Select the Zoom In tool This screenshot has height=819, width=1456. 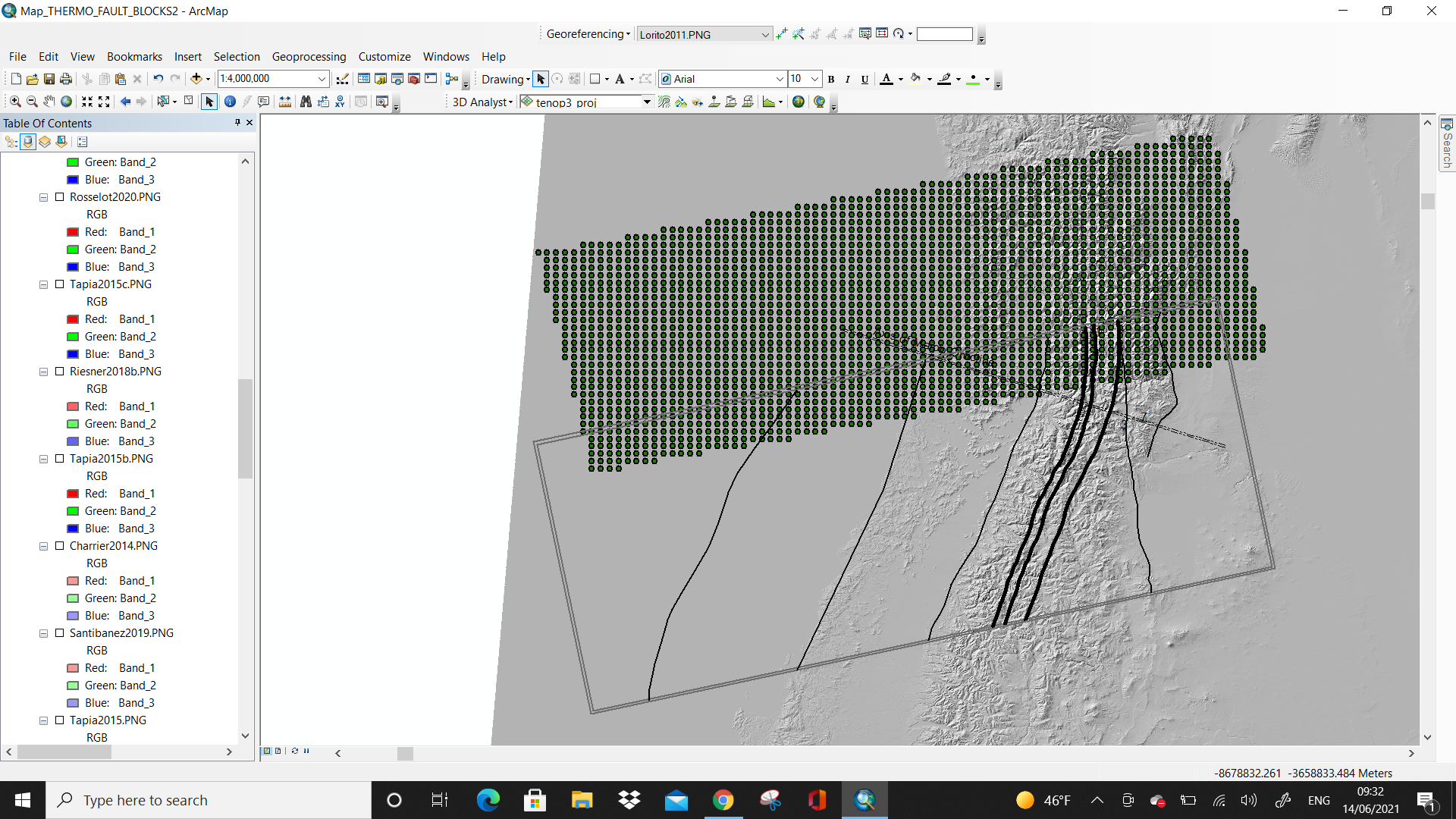tap(15, 101)
